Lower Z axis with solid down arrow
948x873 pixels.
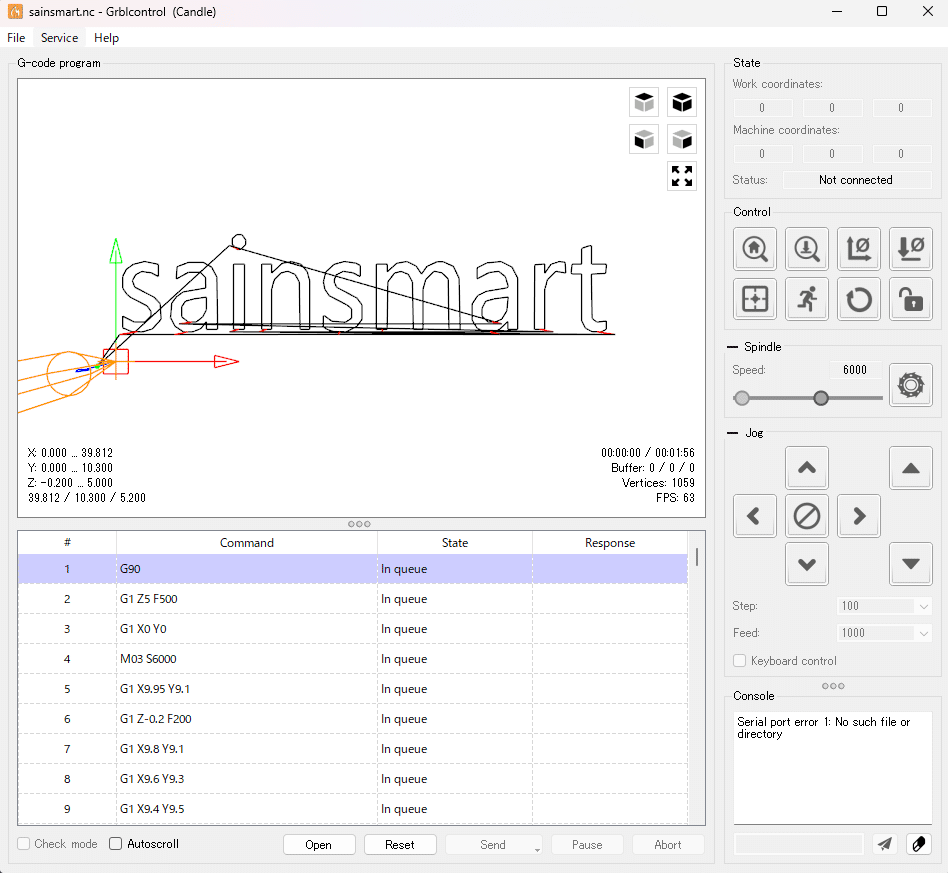[911, 564]
